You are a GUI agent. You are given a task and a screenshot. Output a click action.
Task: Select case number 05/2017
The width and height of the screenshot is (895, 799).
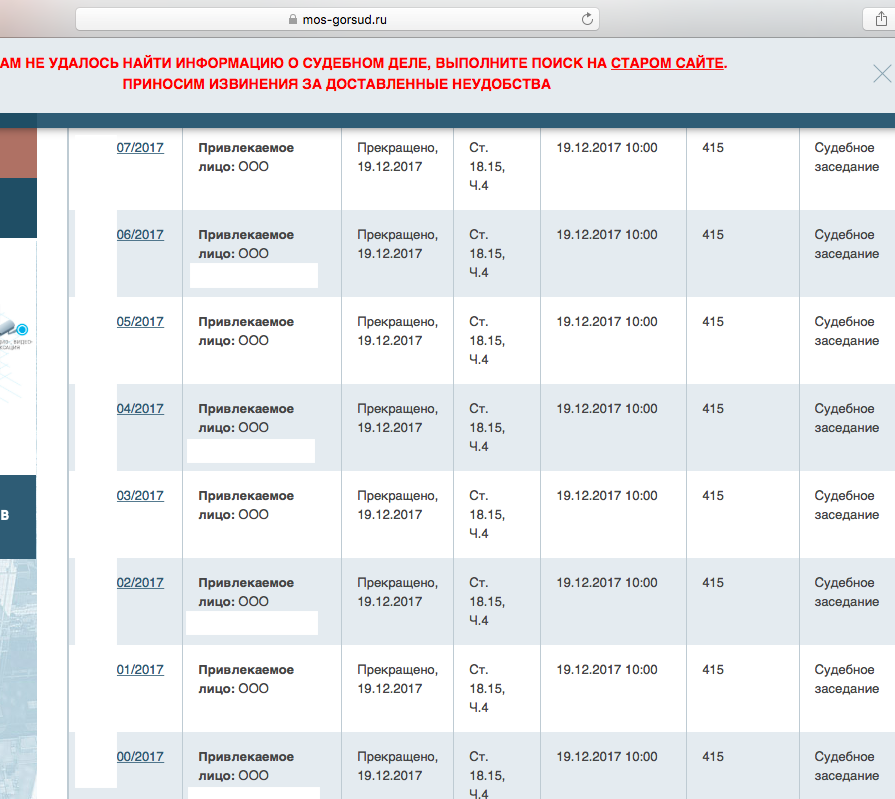point(140,322)
